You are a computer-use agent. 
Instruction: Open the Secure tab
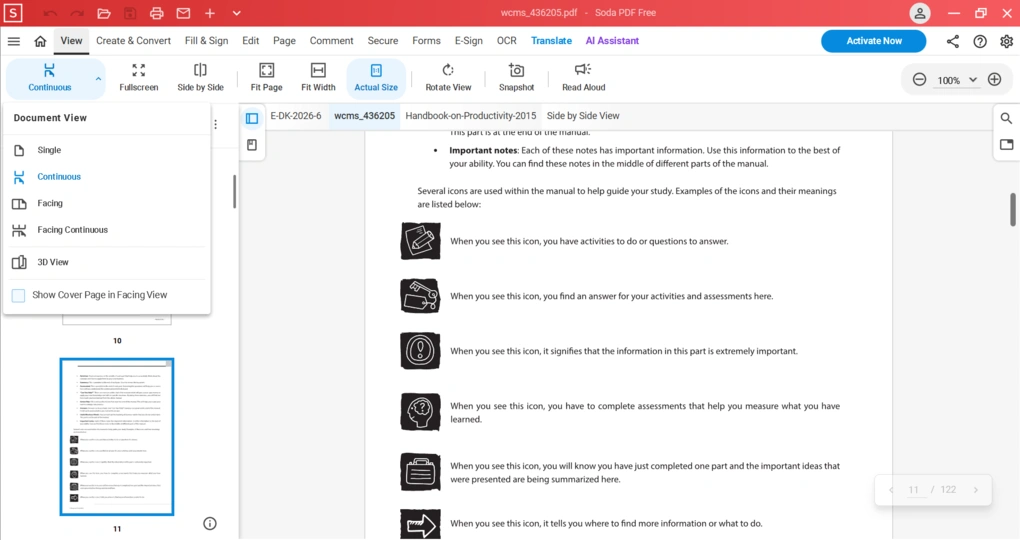pos(382,40)
